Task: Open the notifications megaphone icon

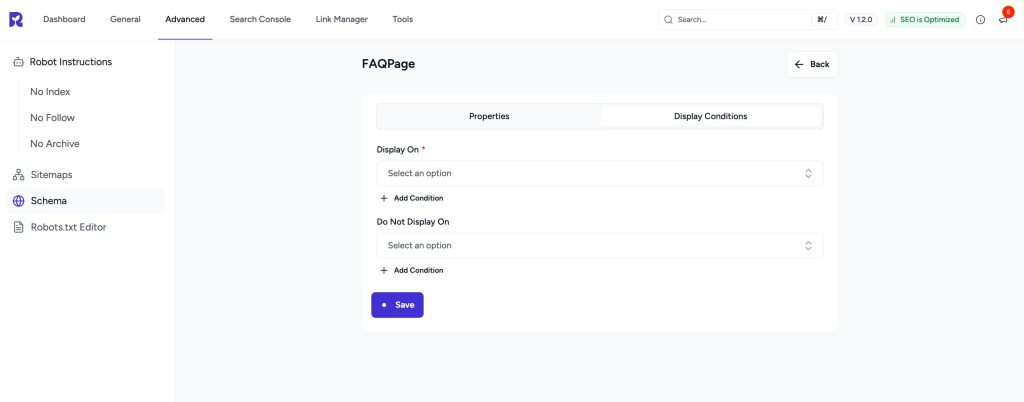Action: click(1003, 20)
